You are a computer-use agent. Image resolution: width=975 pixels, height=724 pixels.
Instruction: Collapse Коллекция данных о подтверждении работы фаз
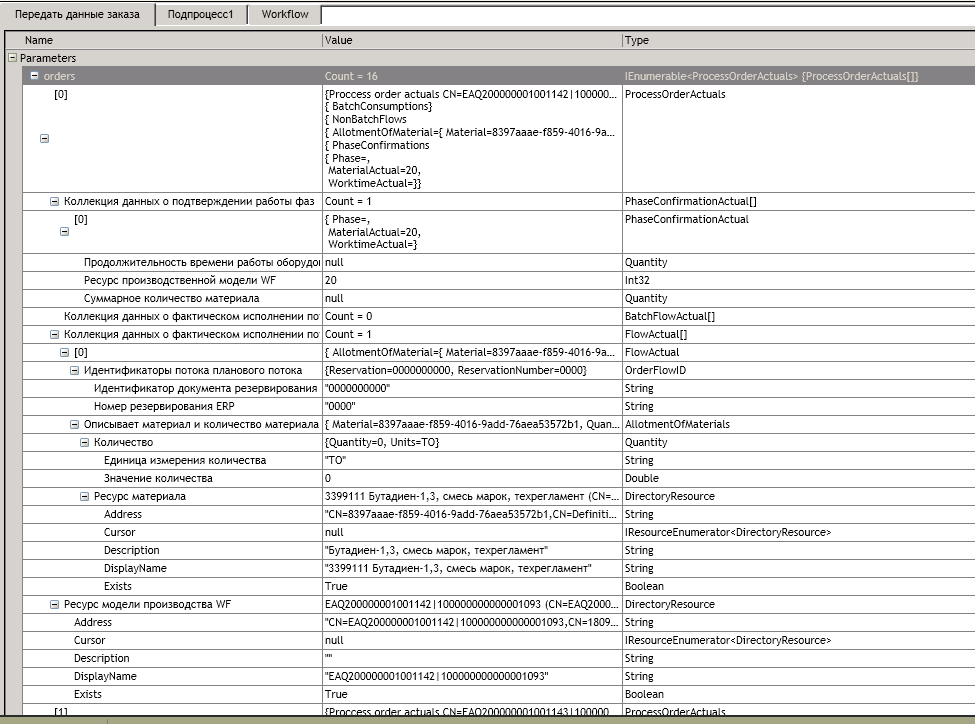click(x=55, y=201)
